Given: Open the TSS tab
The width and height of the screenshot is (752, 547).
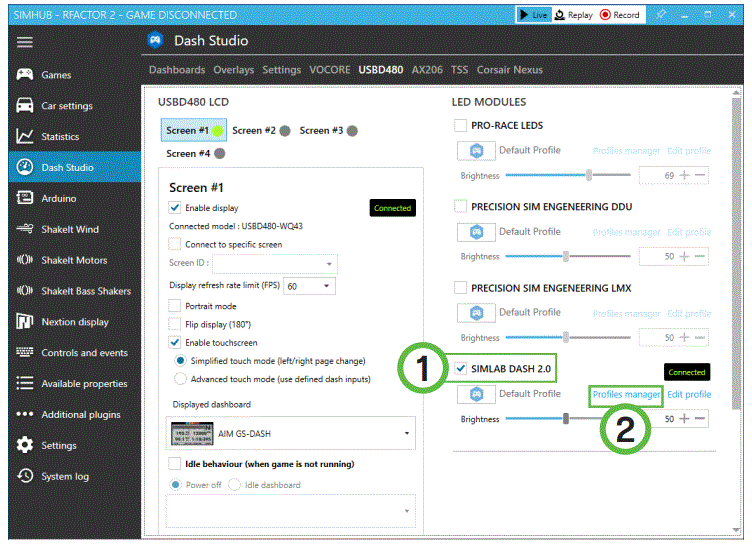Looking at the screenshot, I should [459, 70].
